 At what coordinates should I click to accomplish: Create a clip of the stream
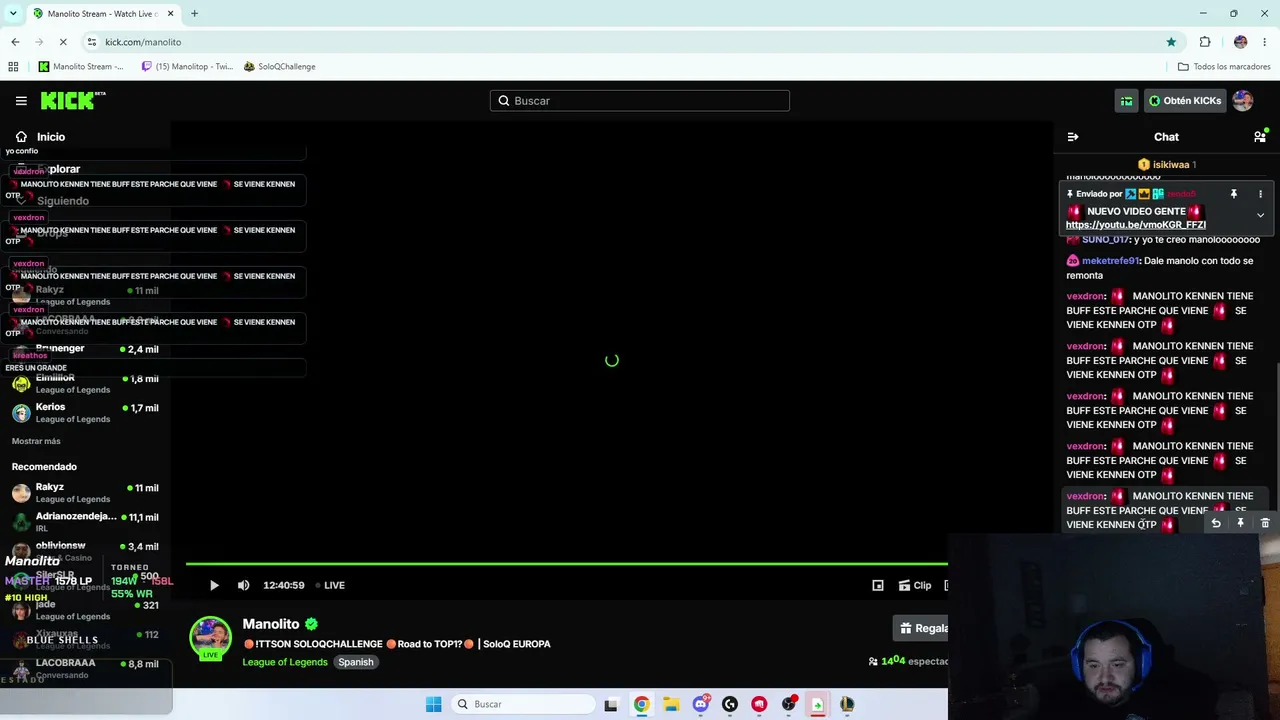pos(915,586)
